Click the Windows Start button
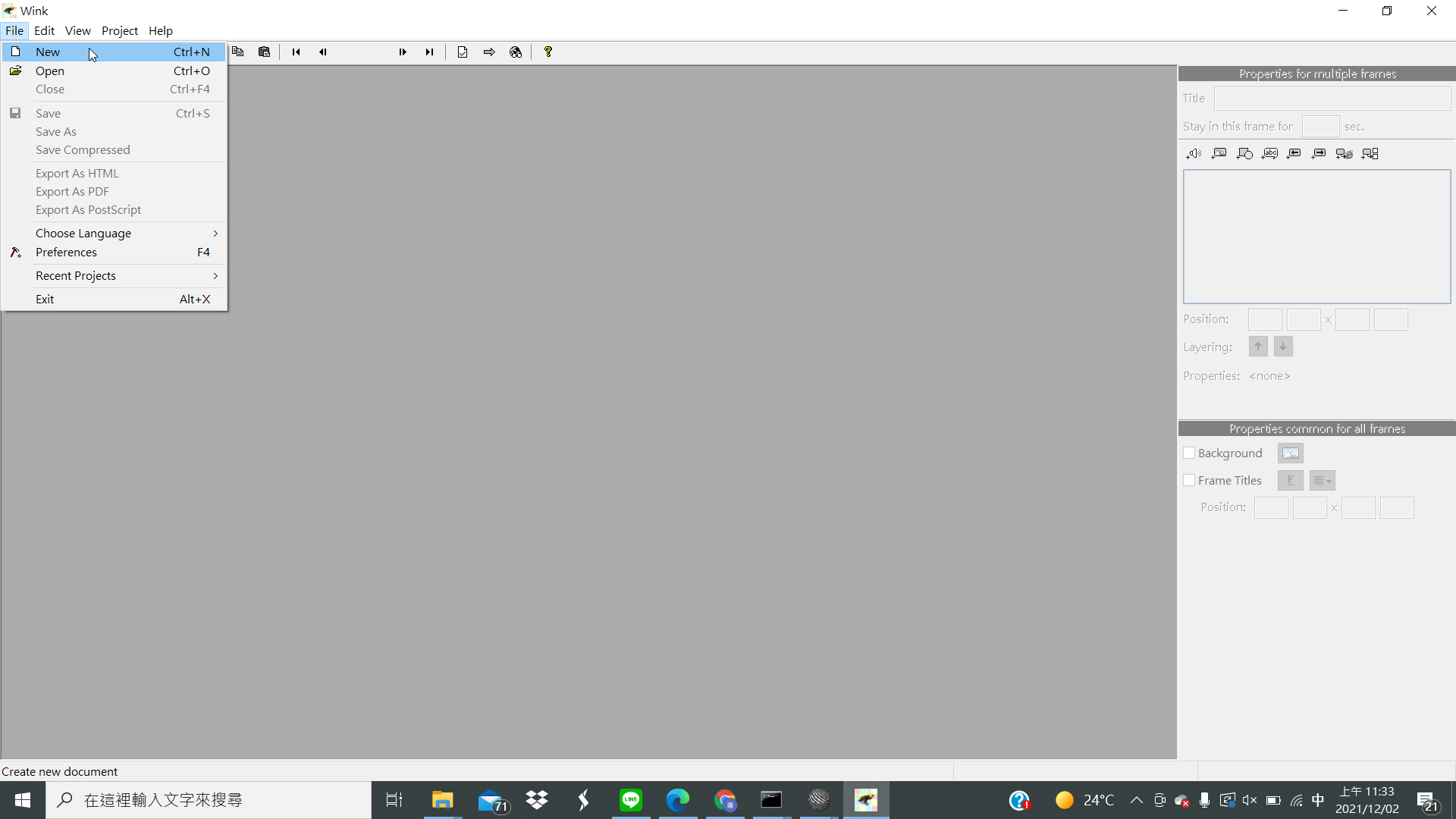1456x819 pixels. tap(23, 800)
